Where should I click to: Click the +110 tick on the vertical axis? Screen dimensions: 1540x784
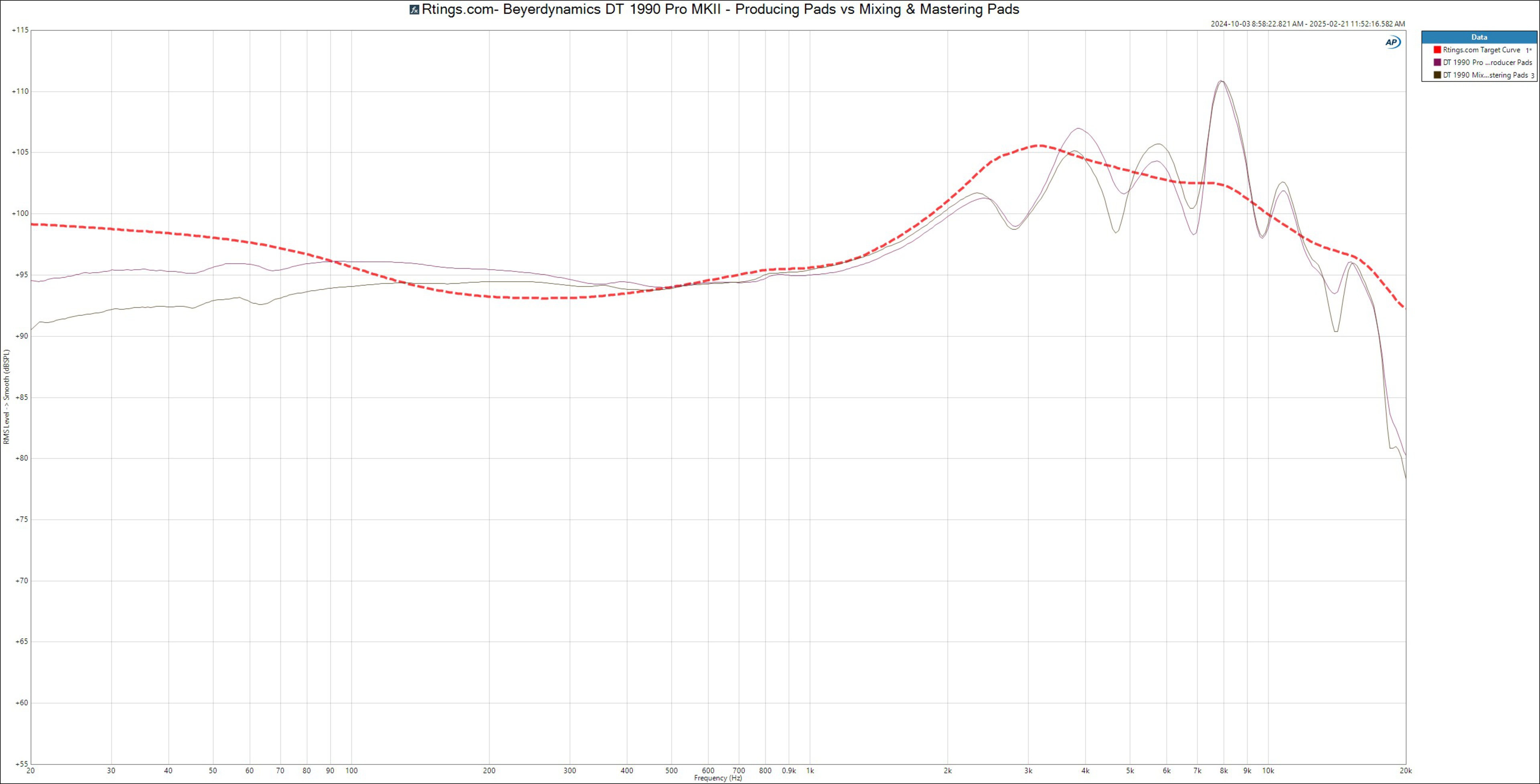(20, 91)
